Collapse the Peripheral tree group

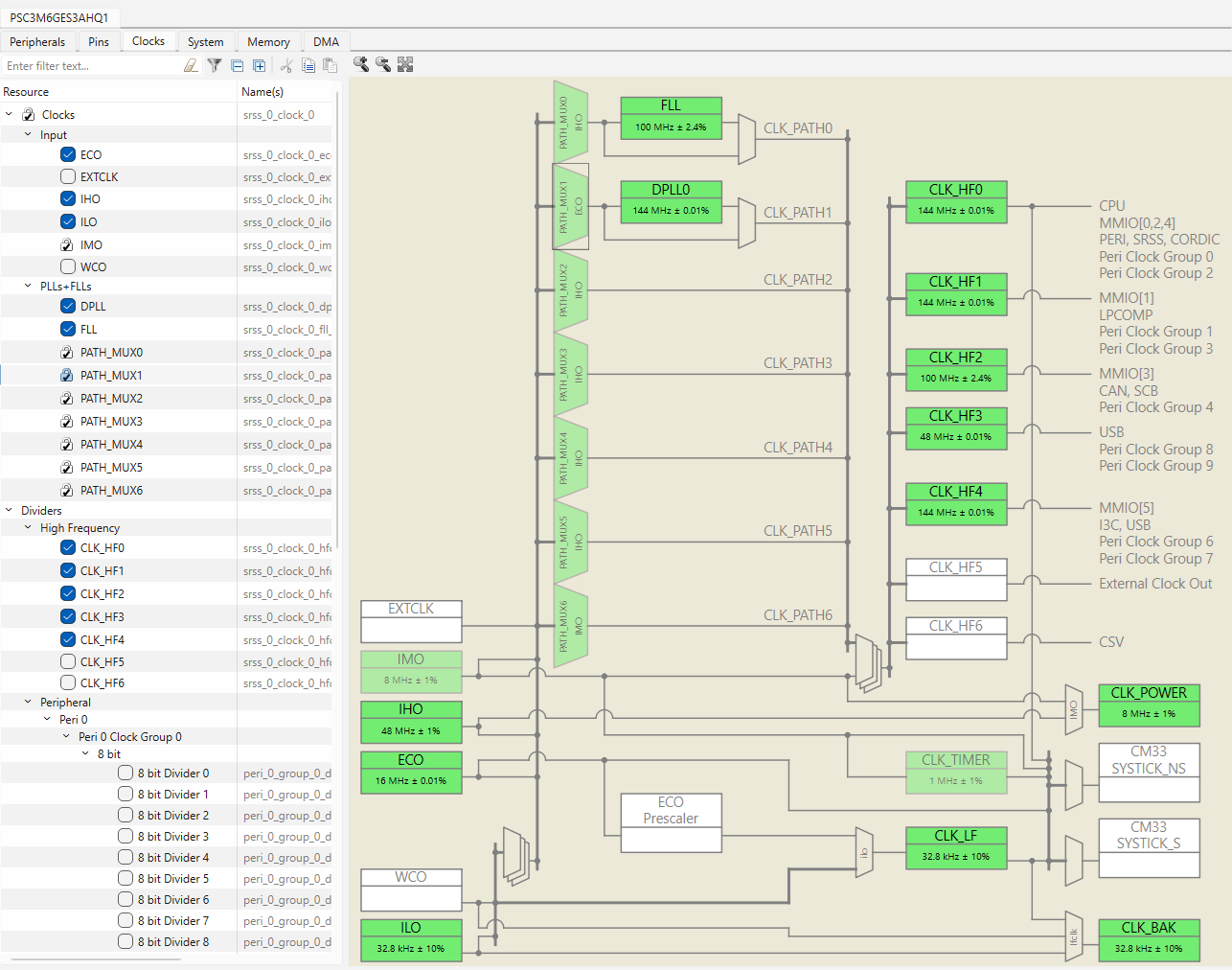click(x=28, y=702)
